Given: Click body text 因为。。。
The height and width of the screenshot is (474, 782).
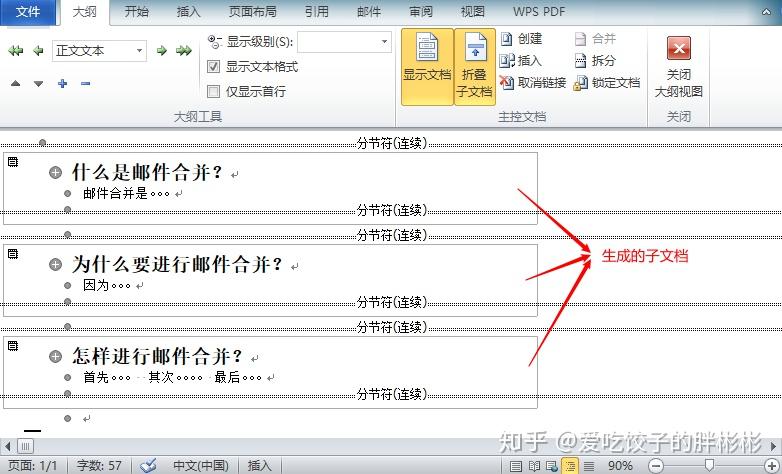Looking at the screenshot, I should 107,285.
